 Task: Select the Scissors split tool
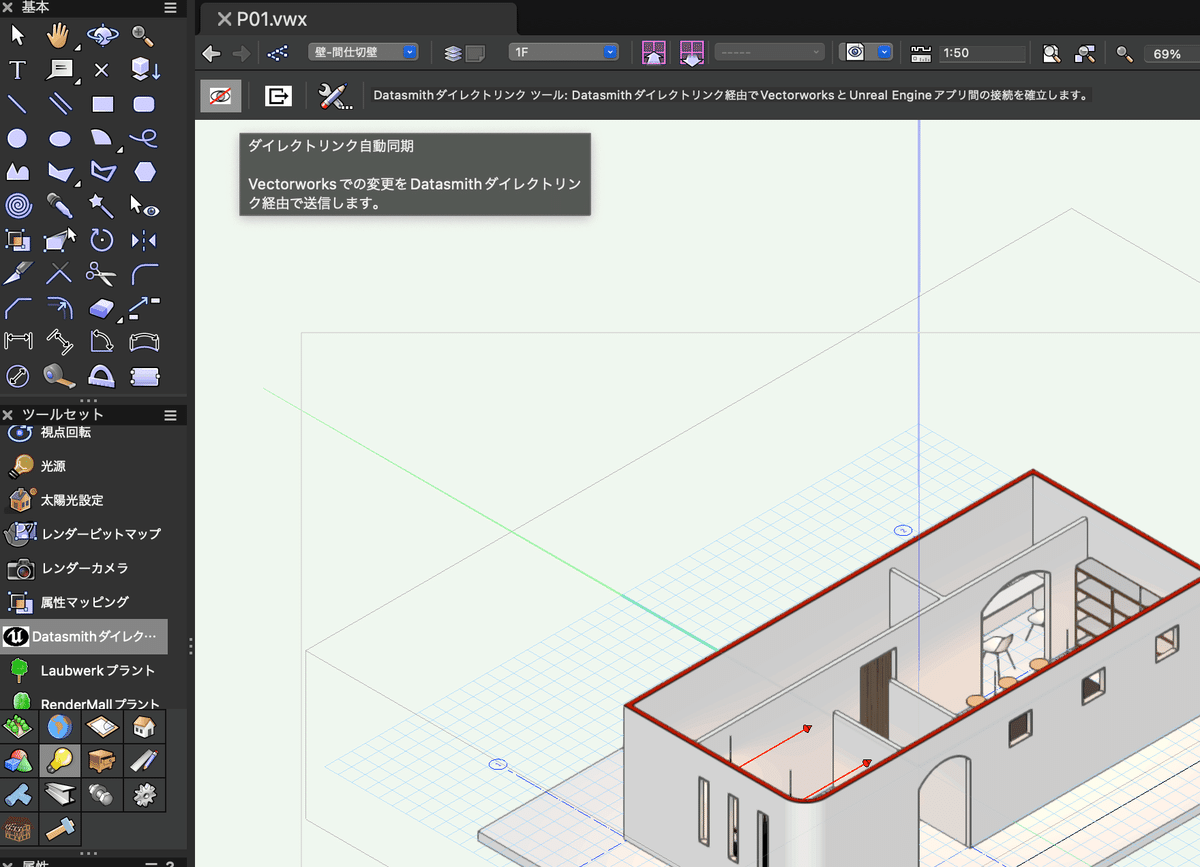(101, 273)
